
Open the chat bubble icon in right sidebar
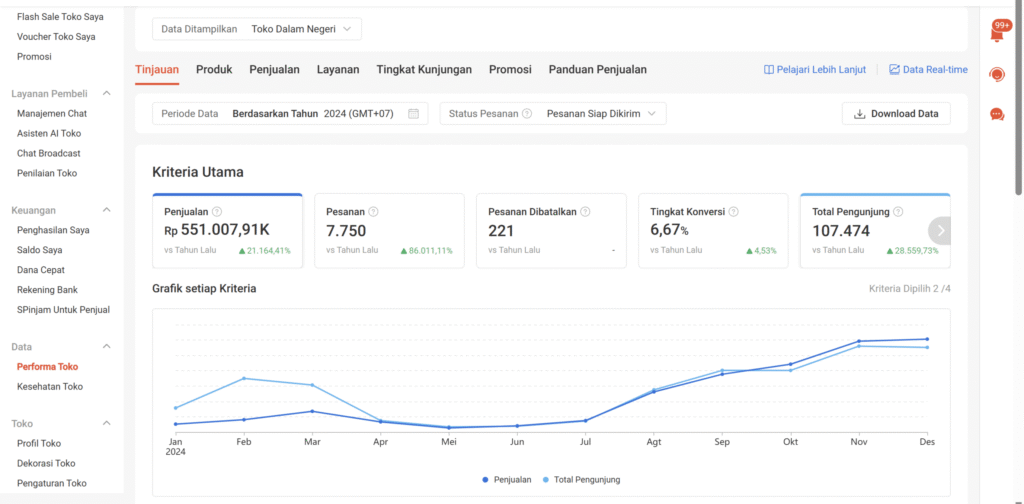tap(997, 114)
